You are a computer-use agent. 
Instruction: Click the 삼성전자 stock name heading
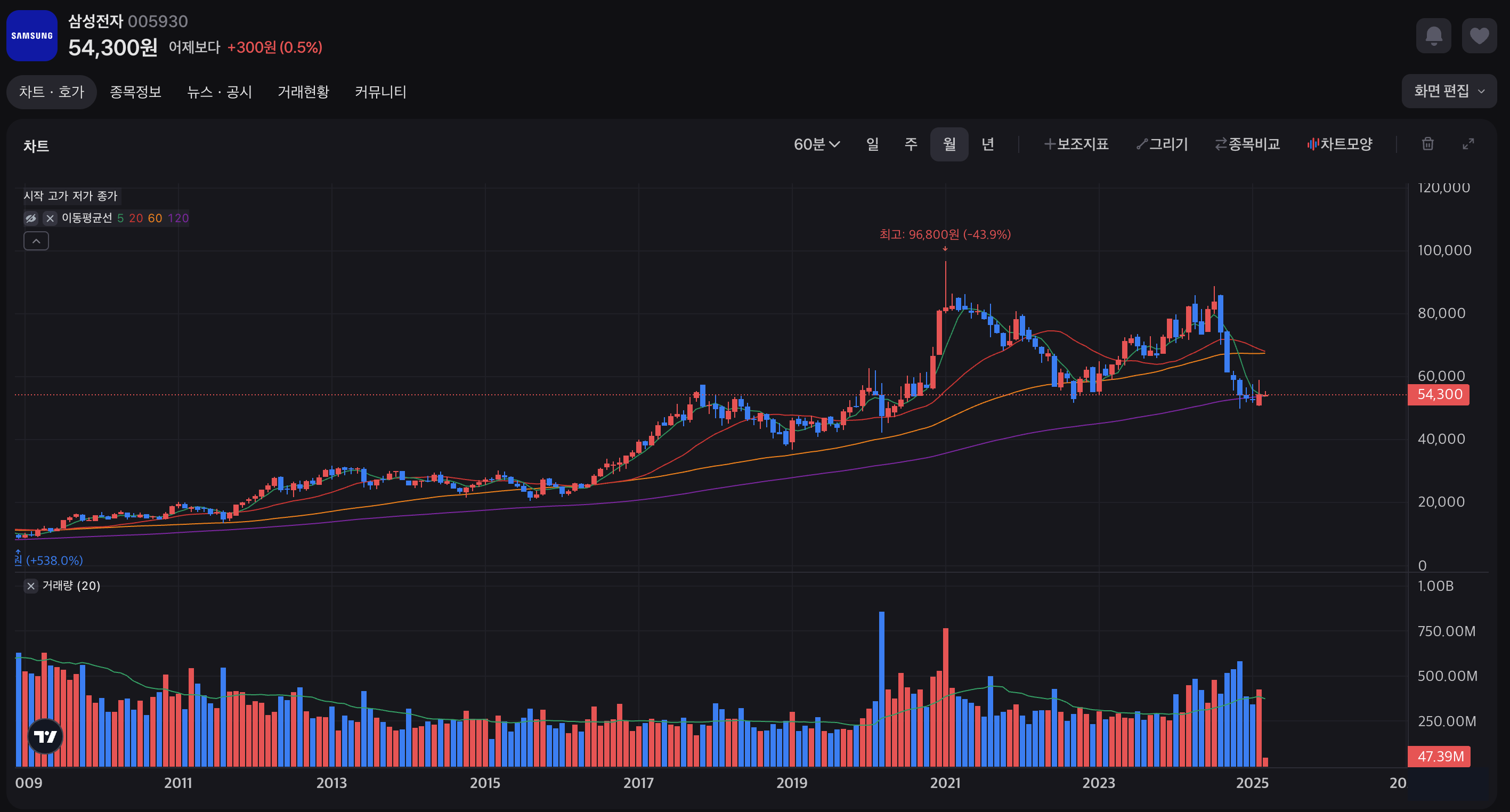(95, 21)
